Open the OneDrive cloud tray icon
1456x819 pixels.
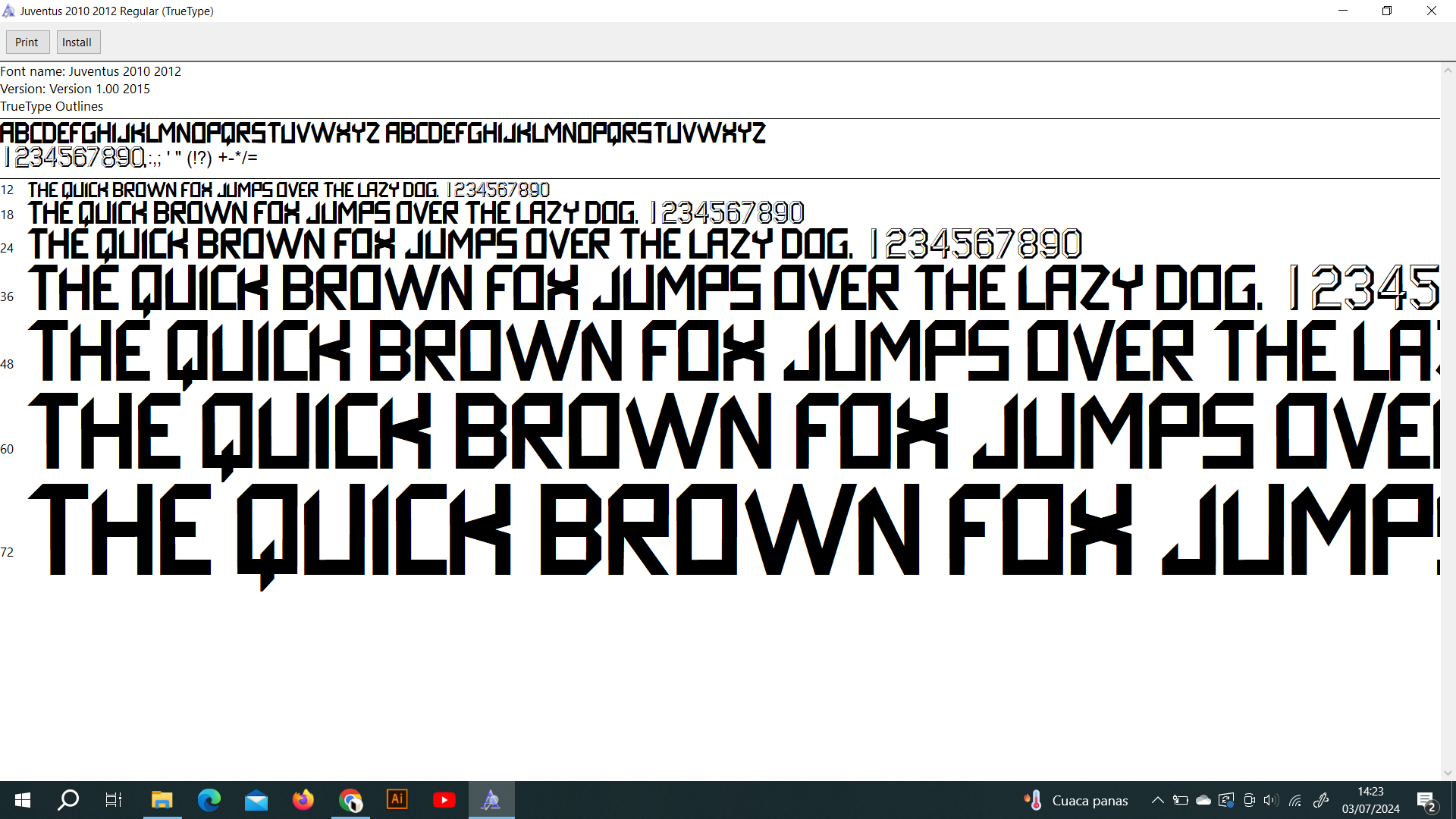[x=1203, y=800]
